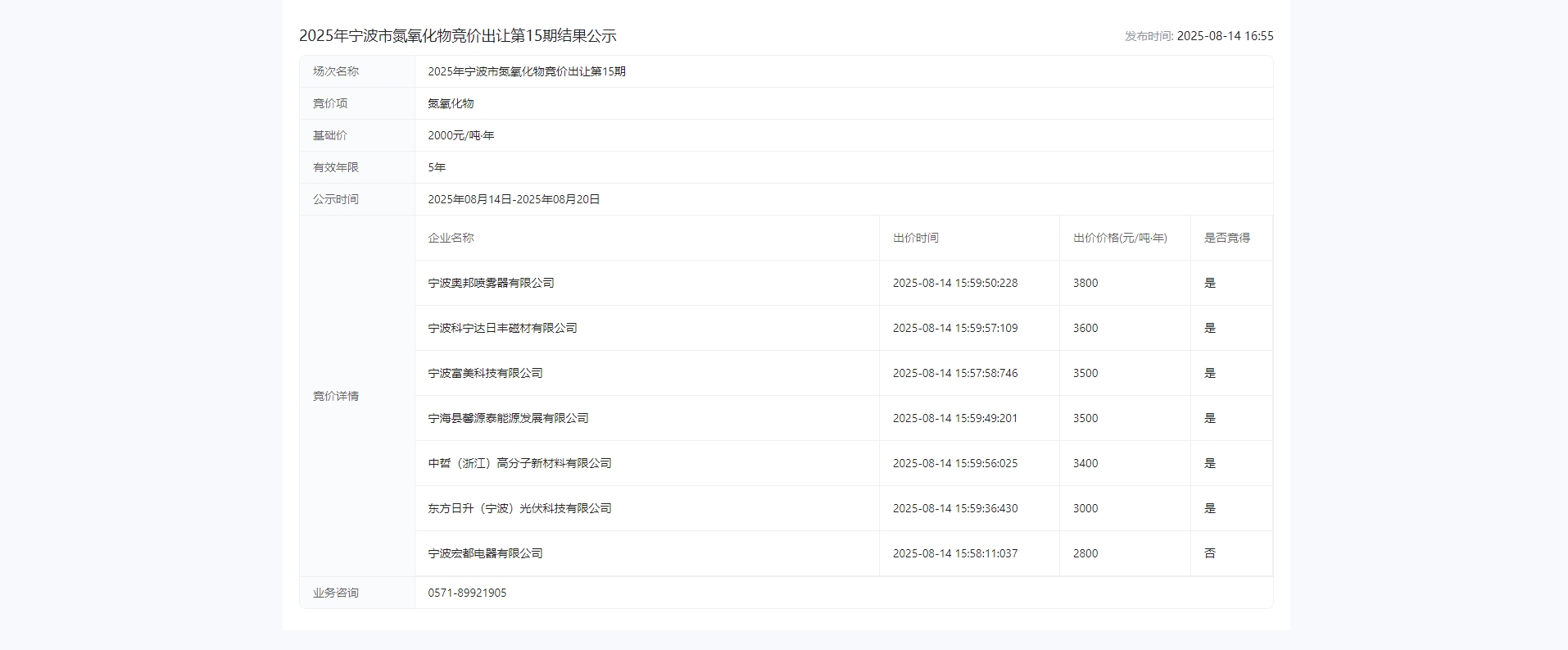1568x650 pixels.
Task: Click the publish time 2025-08-14 16:55
Action: click(x=1225, y=36)
